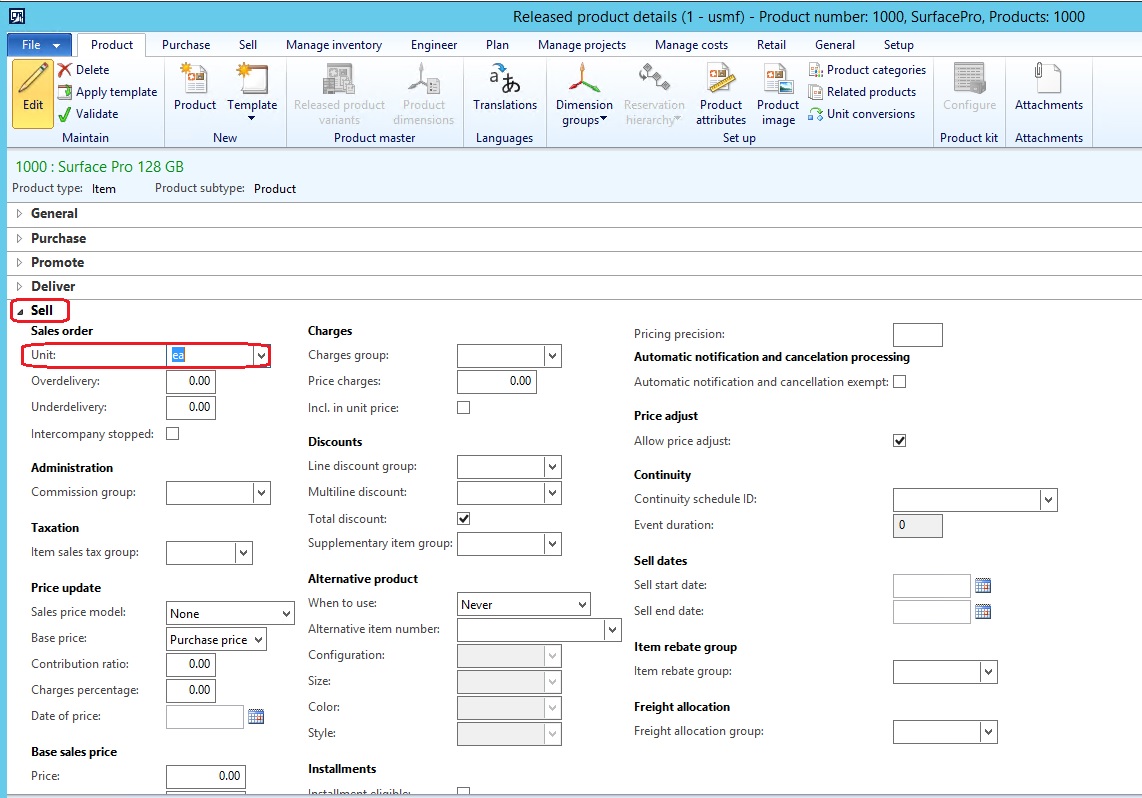Open the Sales order Unit dropdown

261,355
